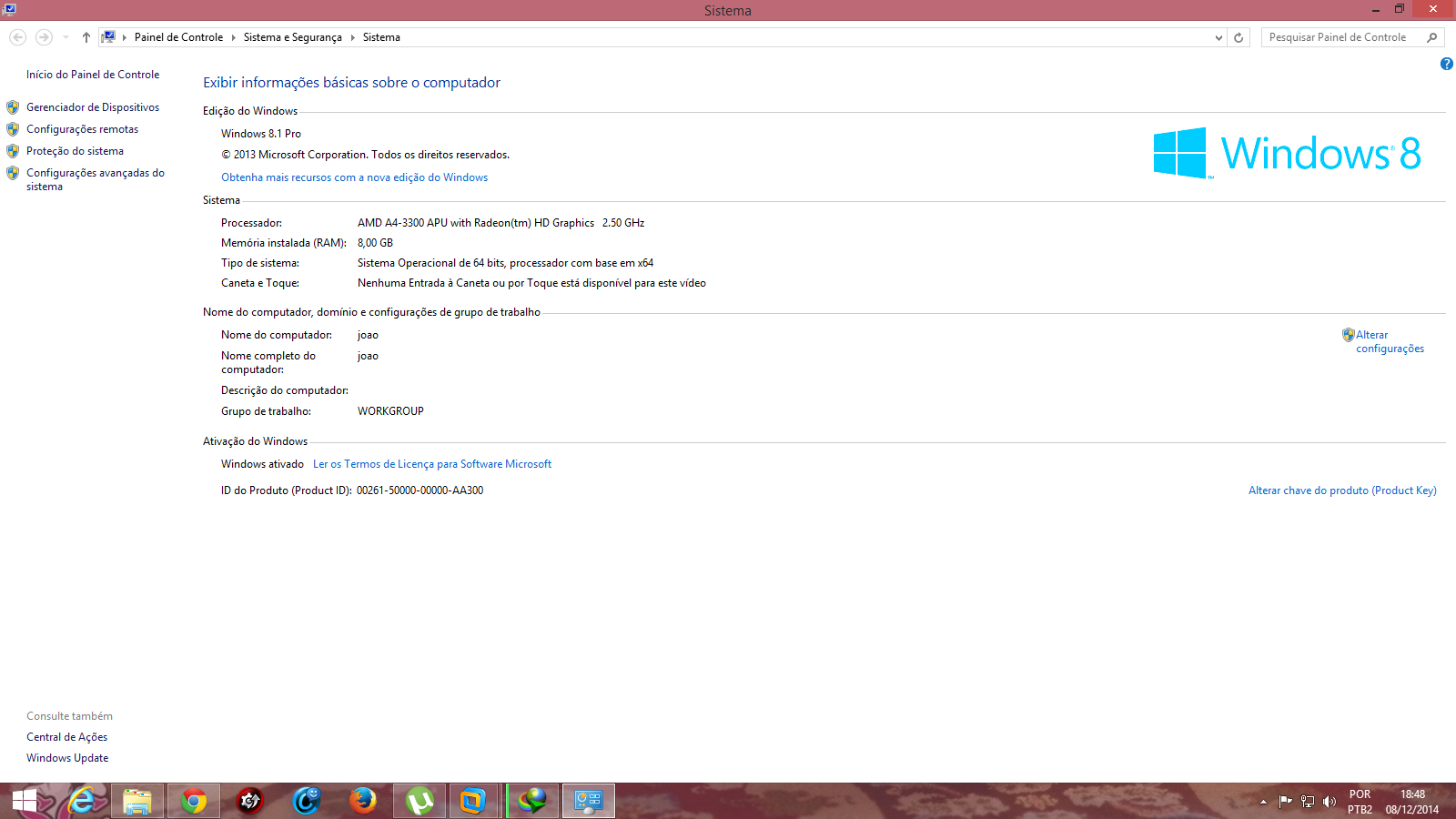The height and width of the screenshot is (819, 1456).
Task: Expand the chevron after Painel de Controle
Action: point(234,37)
